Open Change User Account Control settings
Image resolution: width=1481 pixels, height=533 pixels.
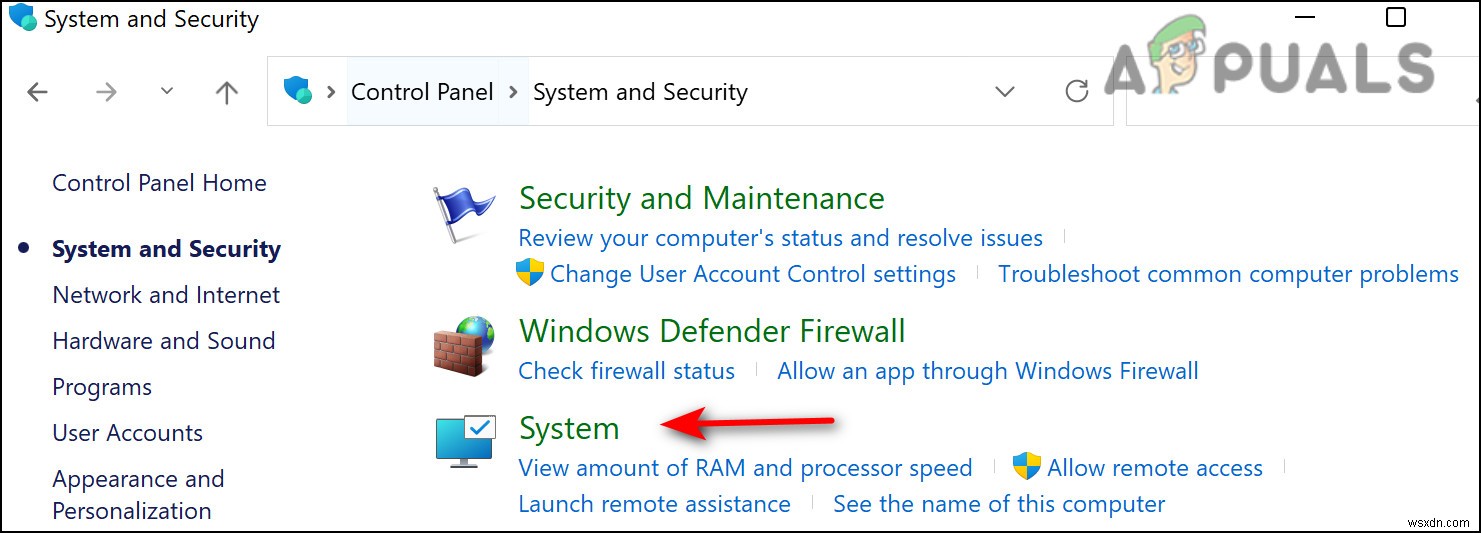(752, 274)
